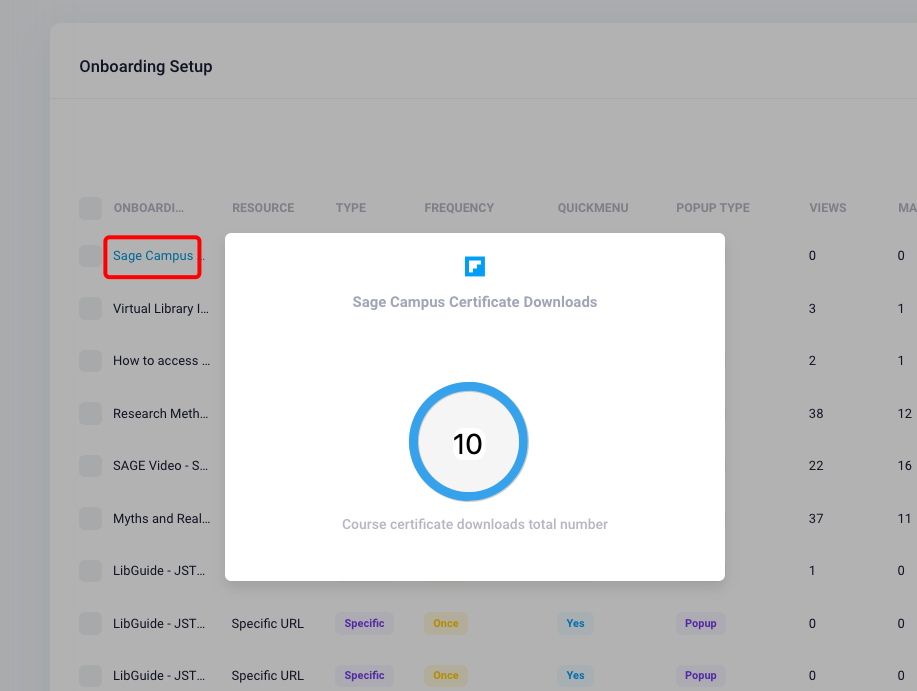Viewport: 917px width, 691px height.
Task: Open the SAGE Video - S... entry
Action: pyautogui.click(x=160, y=466)
